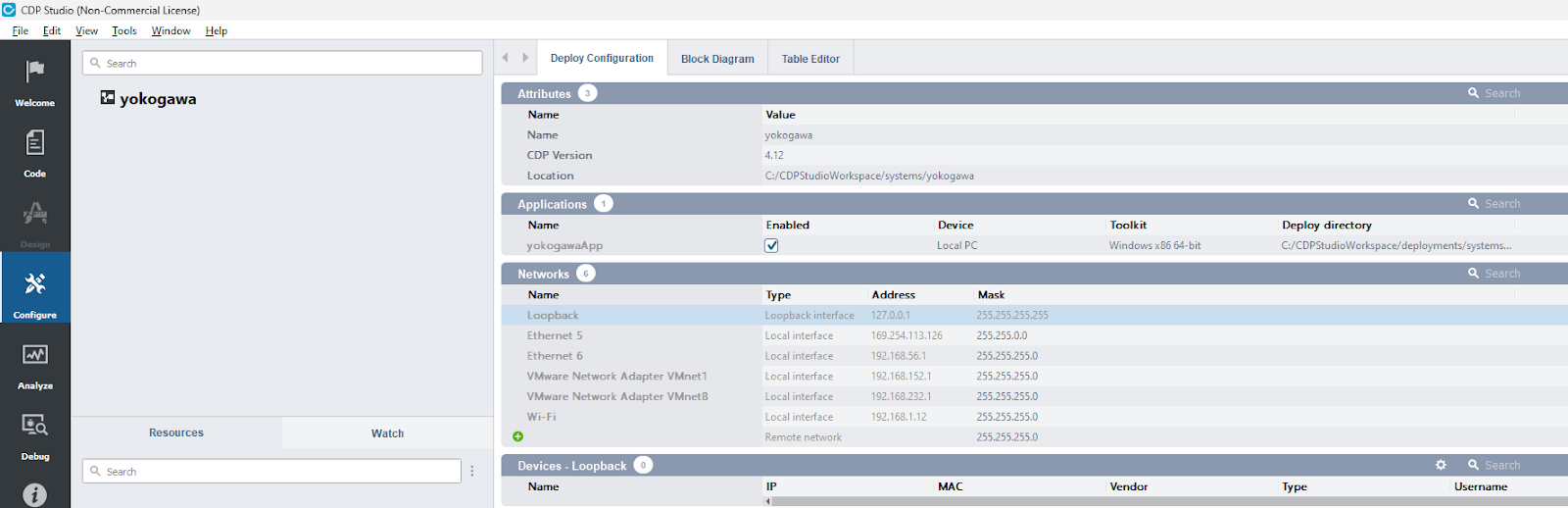Click Applications section search icon
The height and width of the screenshot is (508, 1568).
pos(1473,204)
